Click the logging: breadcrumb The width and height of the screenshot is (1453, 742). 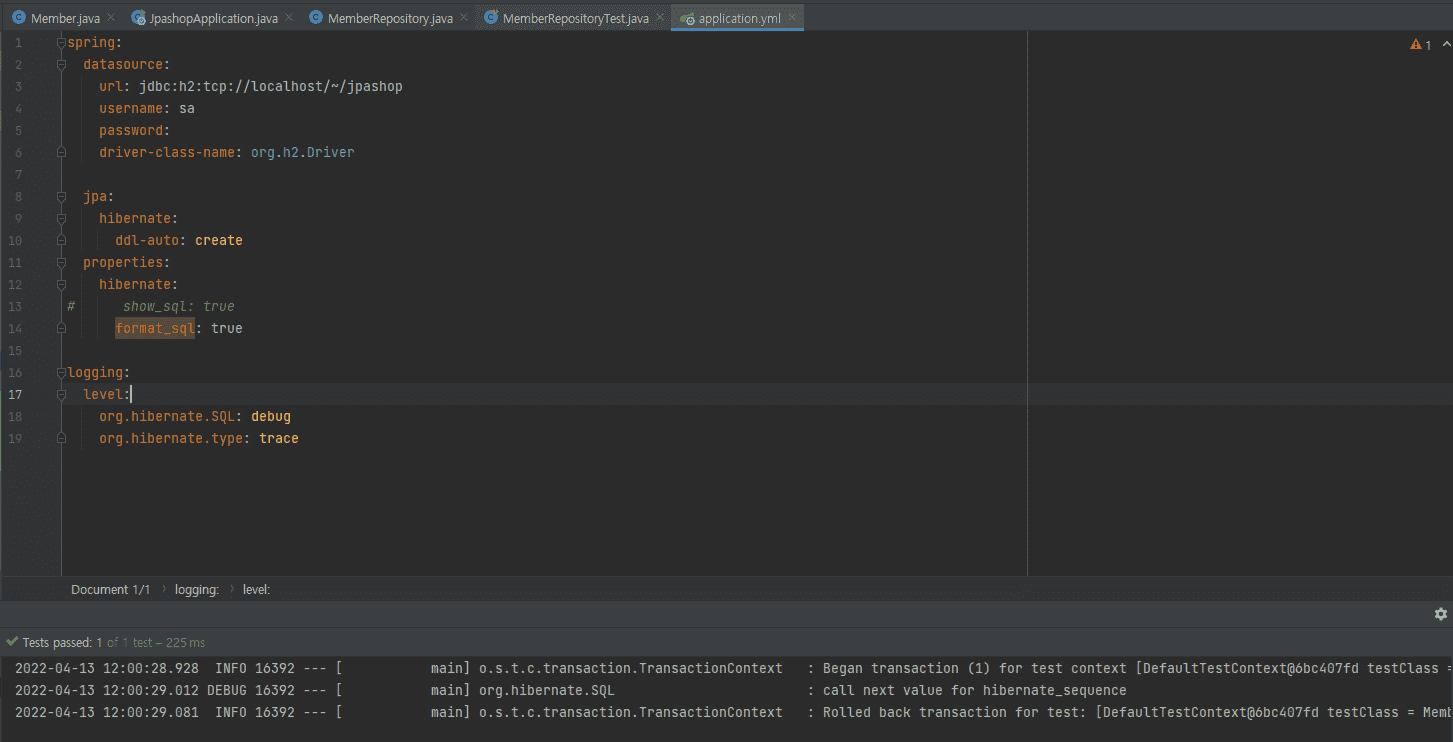[x=197, y=590]
